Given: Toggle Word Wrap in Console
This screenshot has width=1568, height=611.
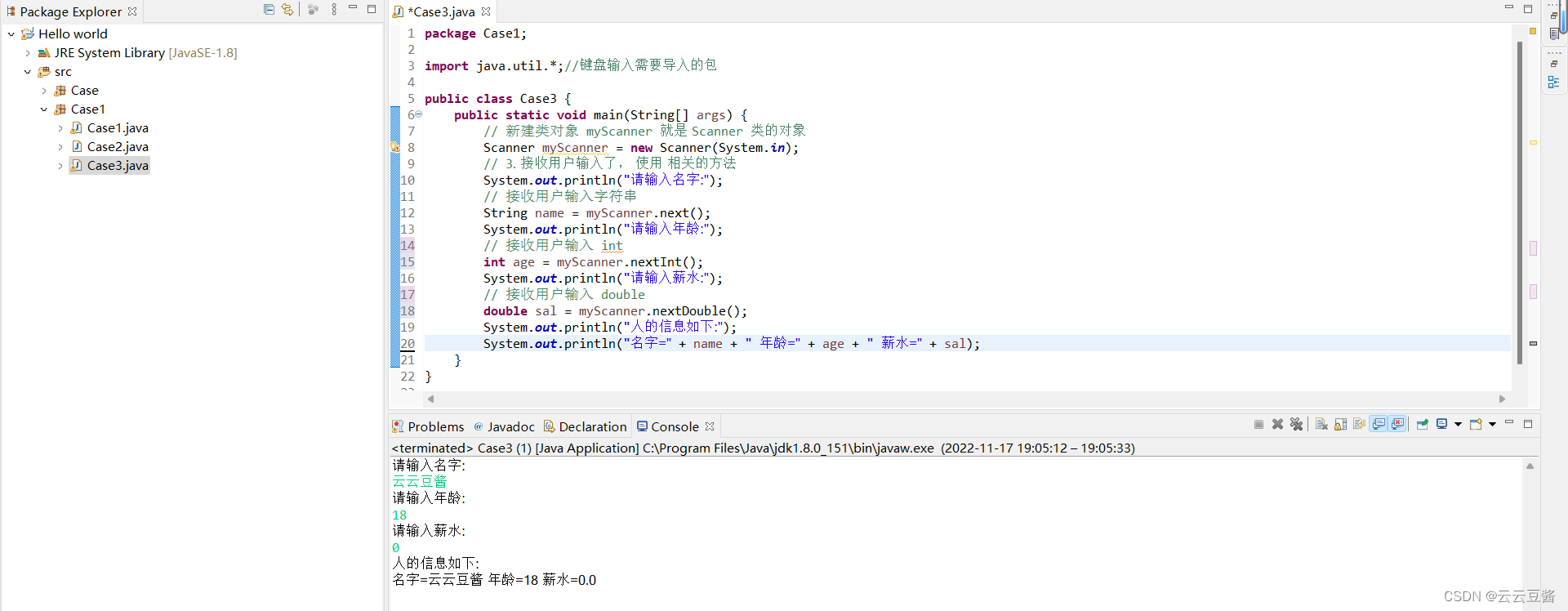Looking at the screenshot, I should pos(1359,425).
